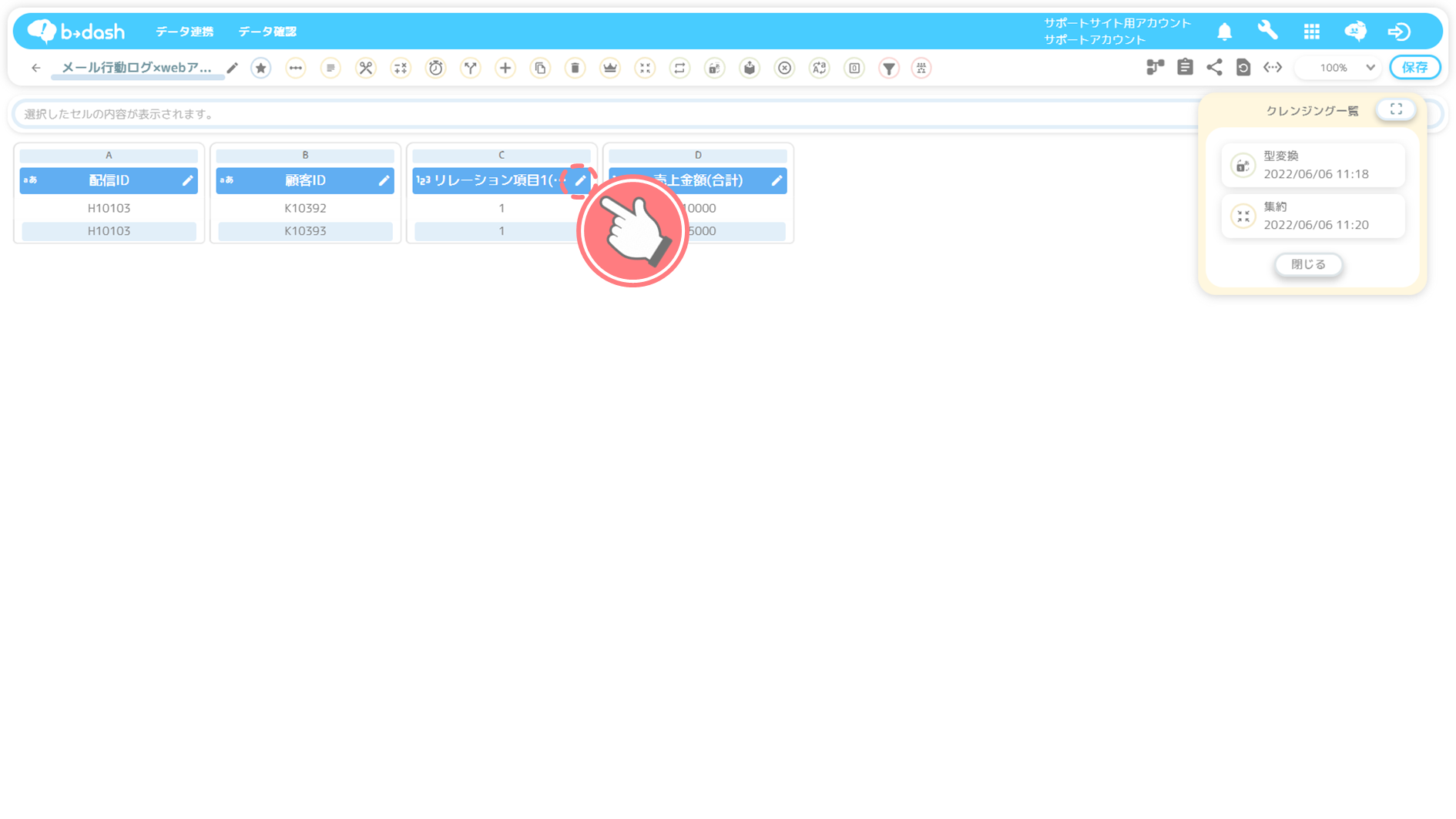Screen dimensions: 1456x819
Task: Click the stopwatch timer icon
Action: (x=436, y=68)
